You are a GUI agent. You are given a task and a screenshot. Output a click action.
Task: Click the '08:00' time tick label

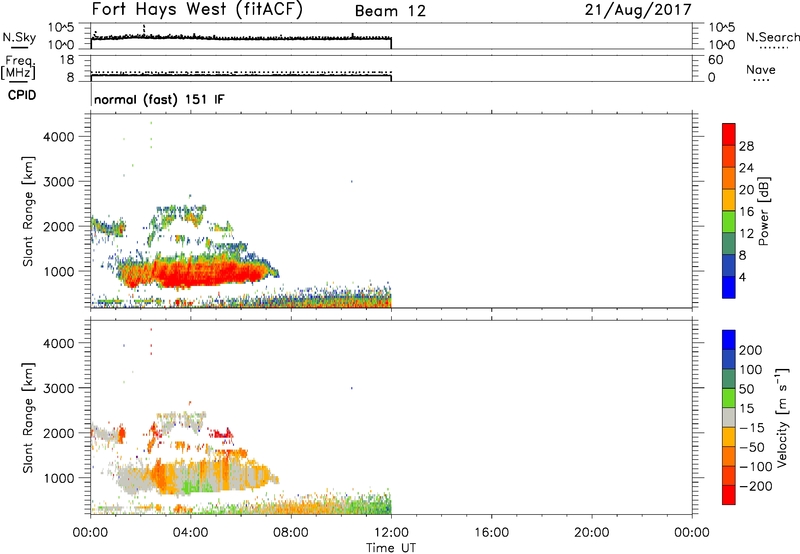291,533
